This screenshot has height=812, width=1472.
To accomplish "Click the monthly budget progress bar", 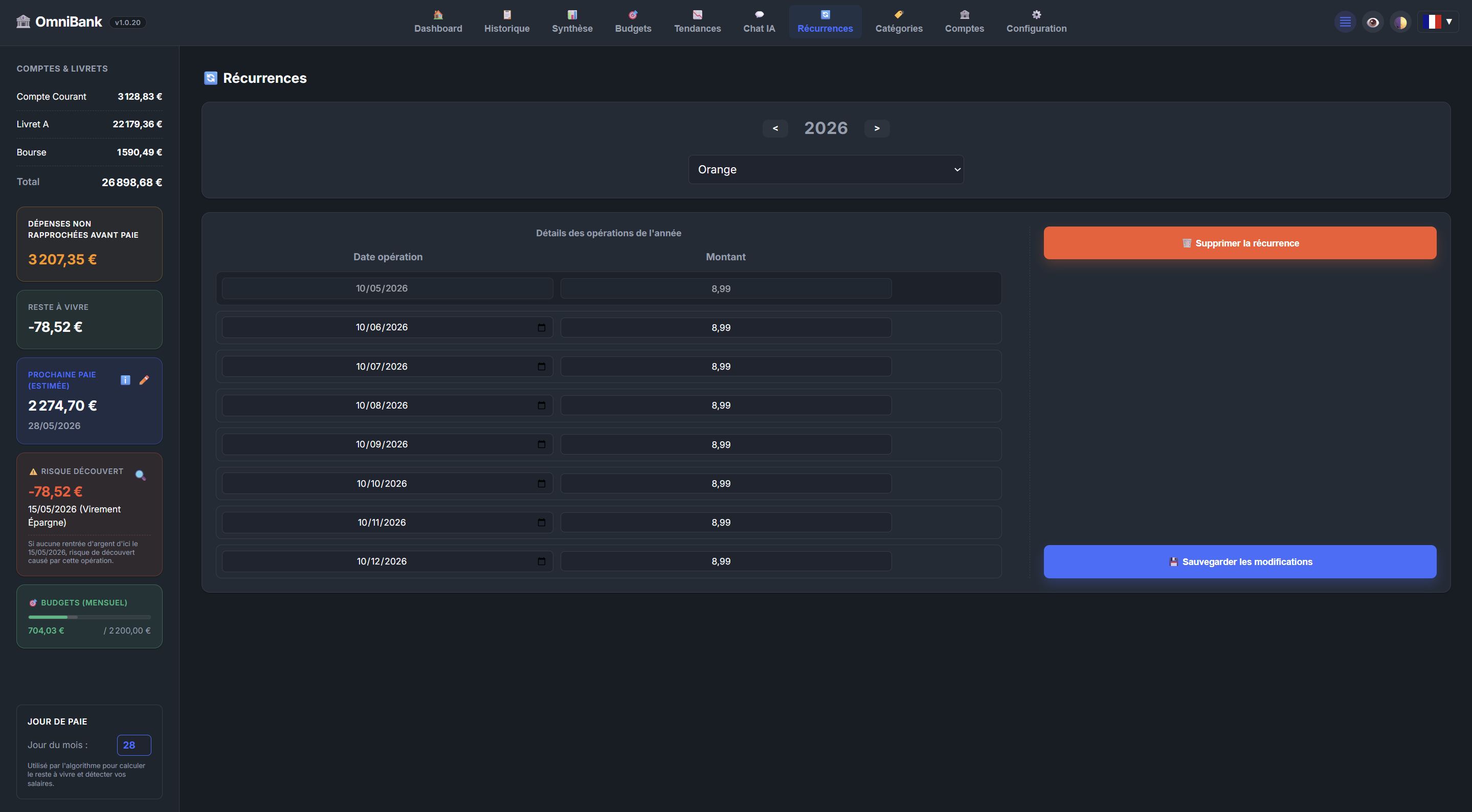I will (x=89, y=617).
